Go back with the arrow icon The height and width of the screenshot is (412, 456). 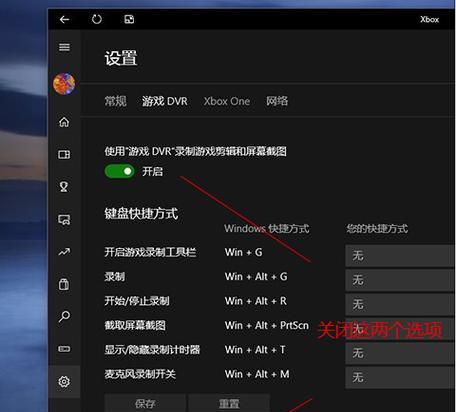coord(64,19)
